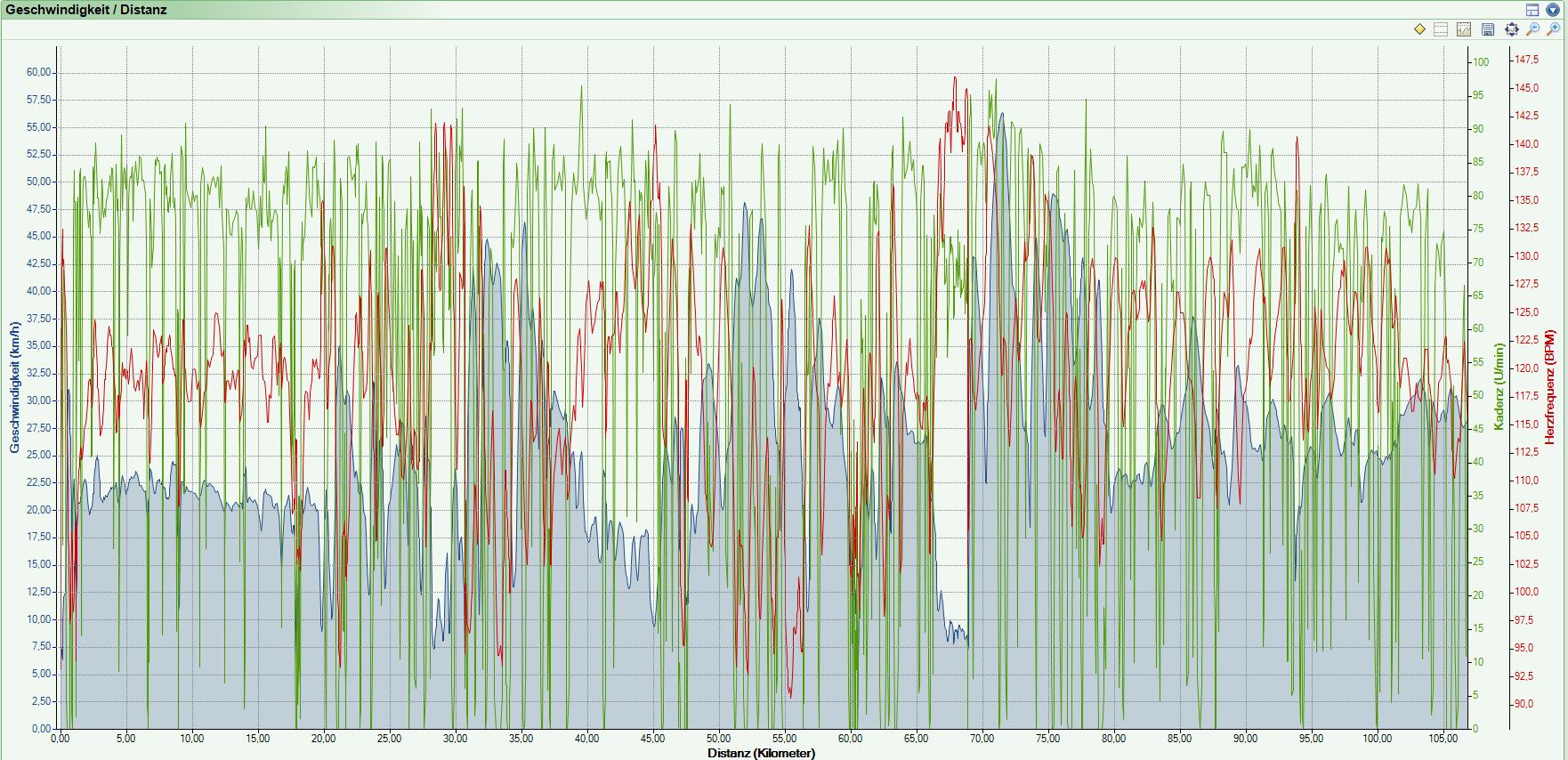Save the chart with floppy disk icon
1568x760 pixels.
pos(1488,29)
